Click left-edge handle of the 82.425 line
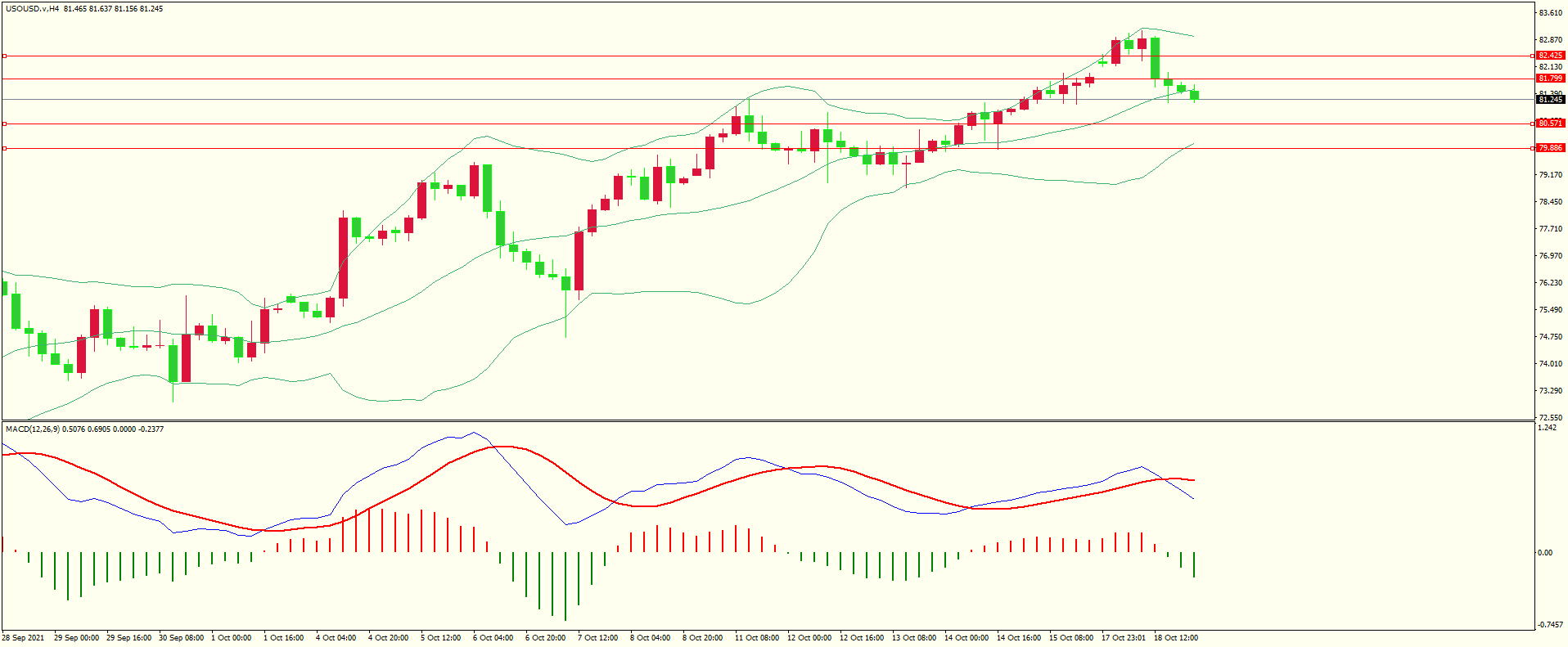This screenshot has width=1568, height=647. pos(5,56)
